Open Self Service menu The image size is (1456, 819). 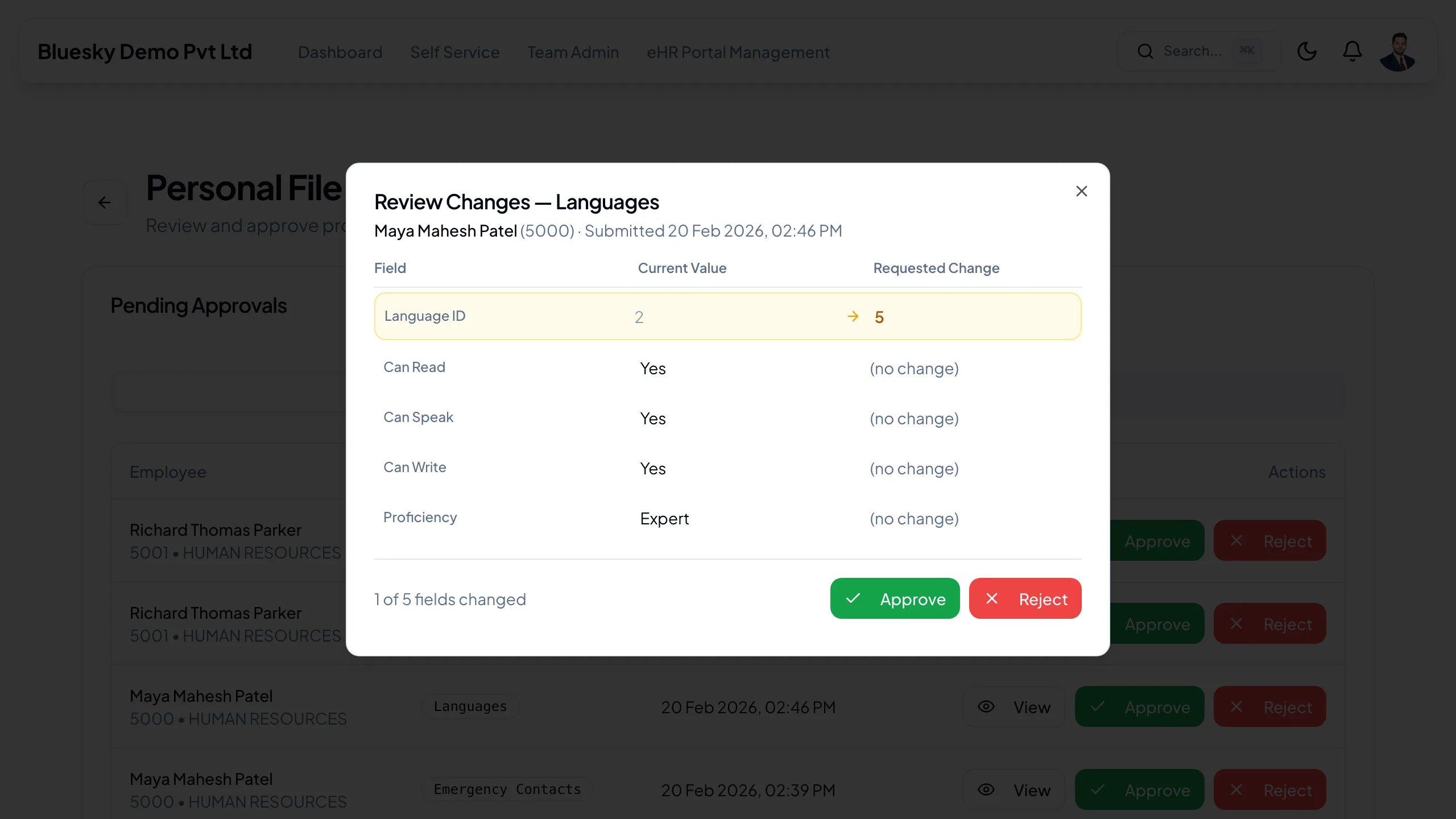454,52
